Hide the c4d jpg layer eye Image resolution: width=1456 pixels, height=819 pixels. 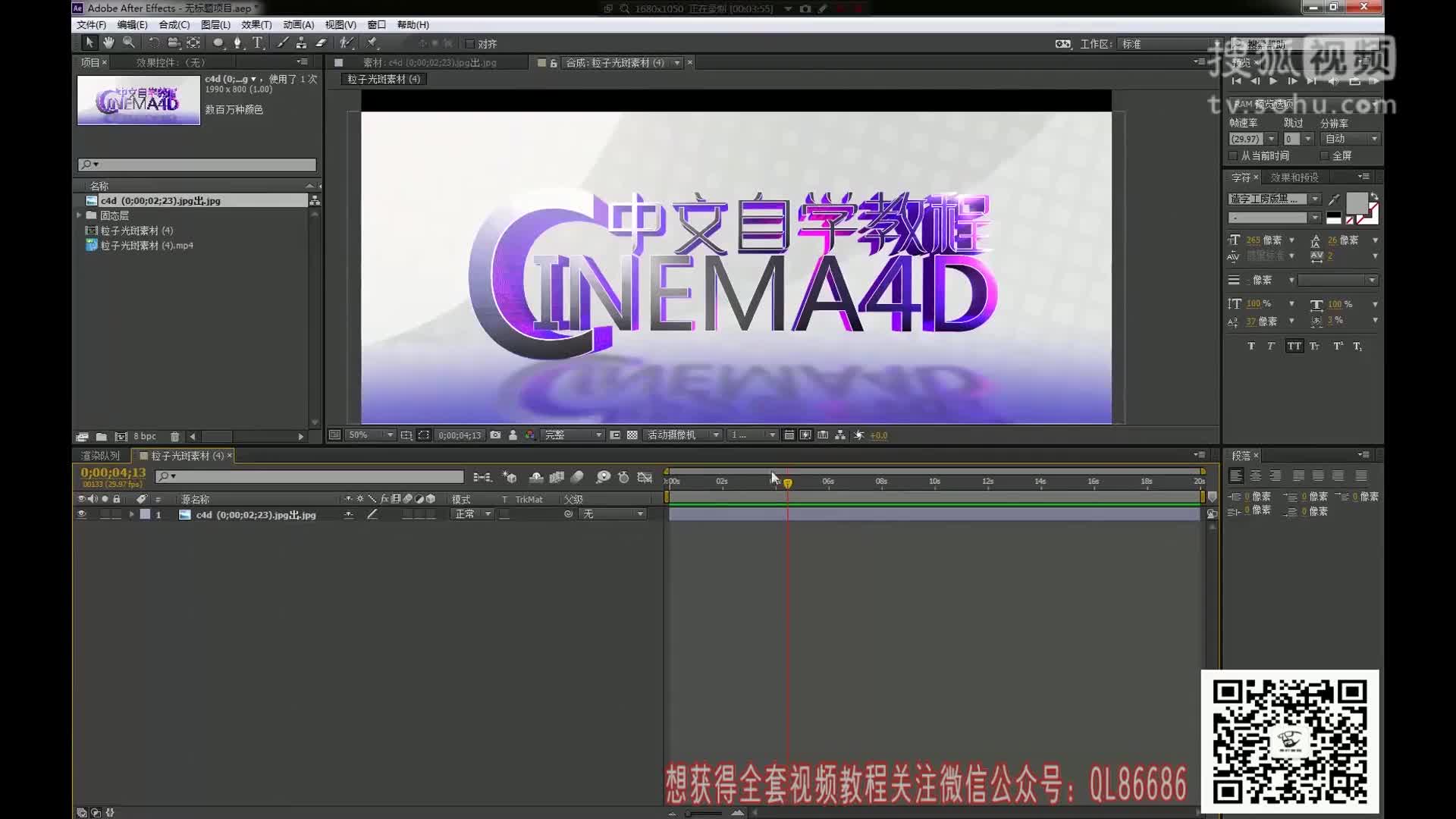pos(81,514)
